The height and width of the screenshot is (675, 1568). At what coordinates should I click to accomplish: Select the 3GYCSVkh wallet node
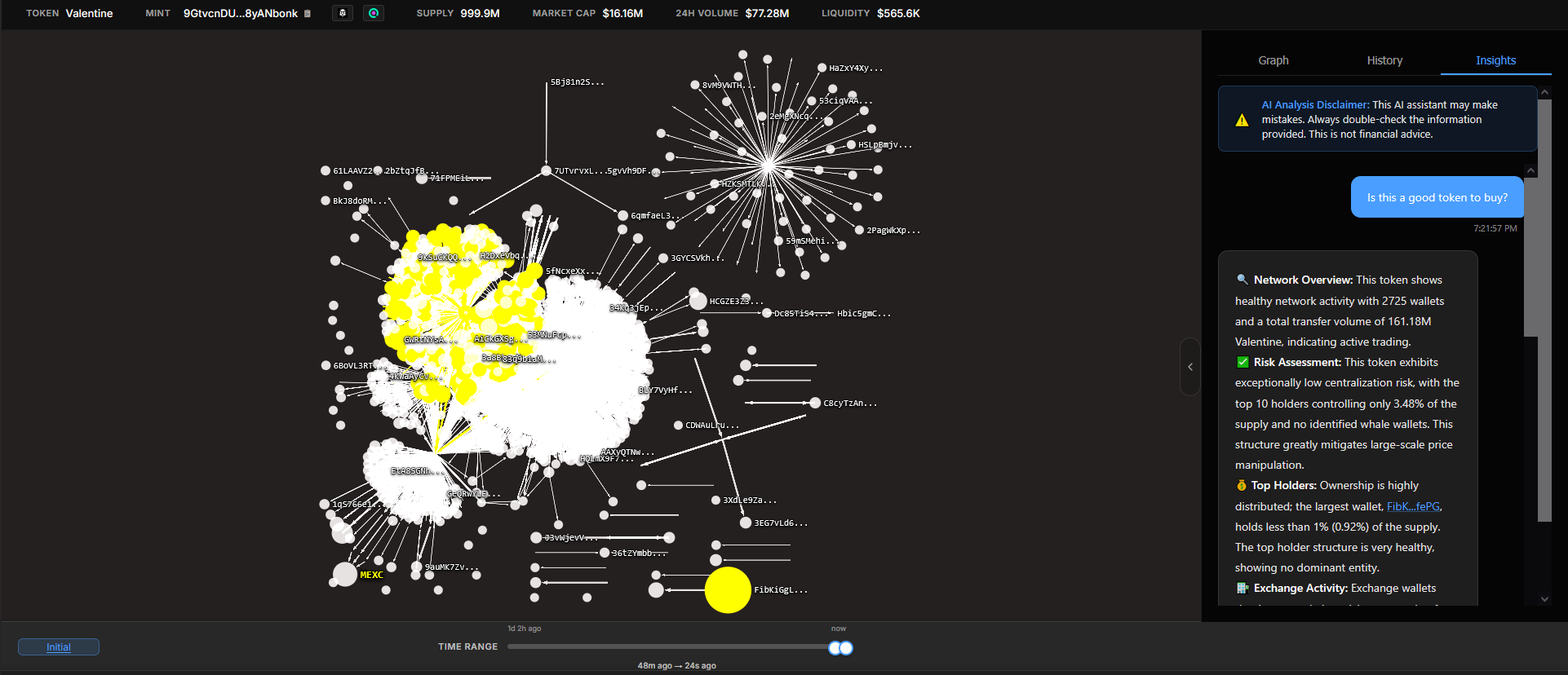[663, 258]
